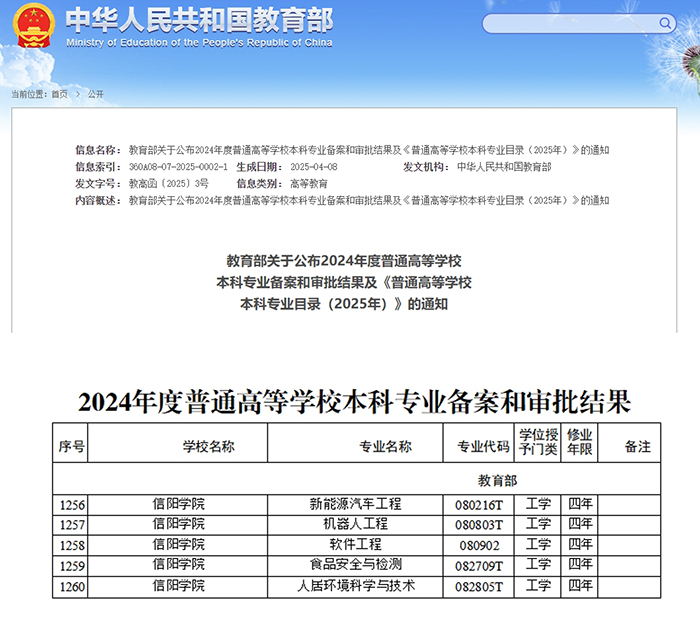This screenshot has width=700, height=633.
Task: Click the notice headline in the article
Action: pos(349,282)
